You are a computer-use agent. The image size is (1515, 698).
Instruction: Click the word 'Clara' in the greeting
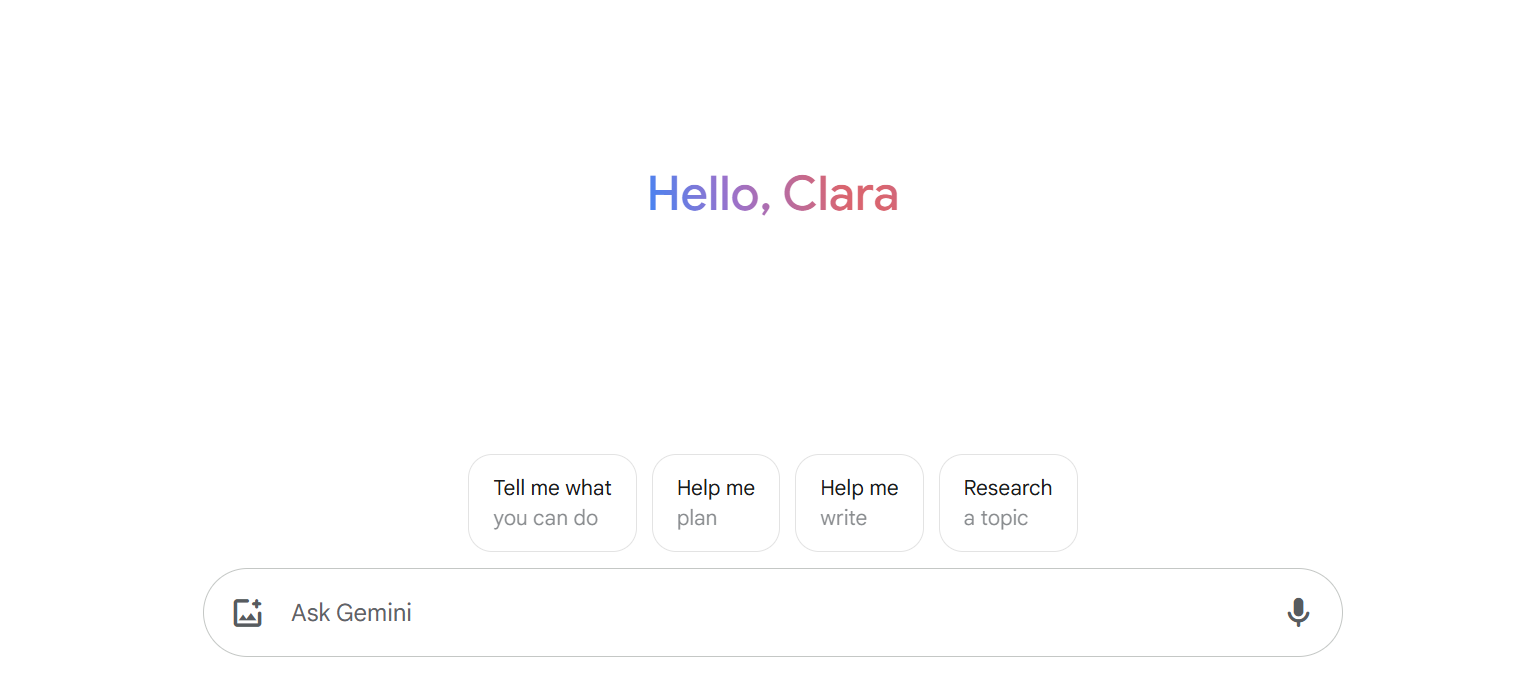(x=841, y=194)
